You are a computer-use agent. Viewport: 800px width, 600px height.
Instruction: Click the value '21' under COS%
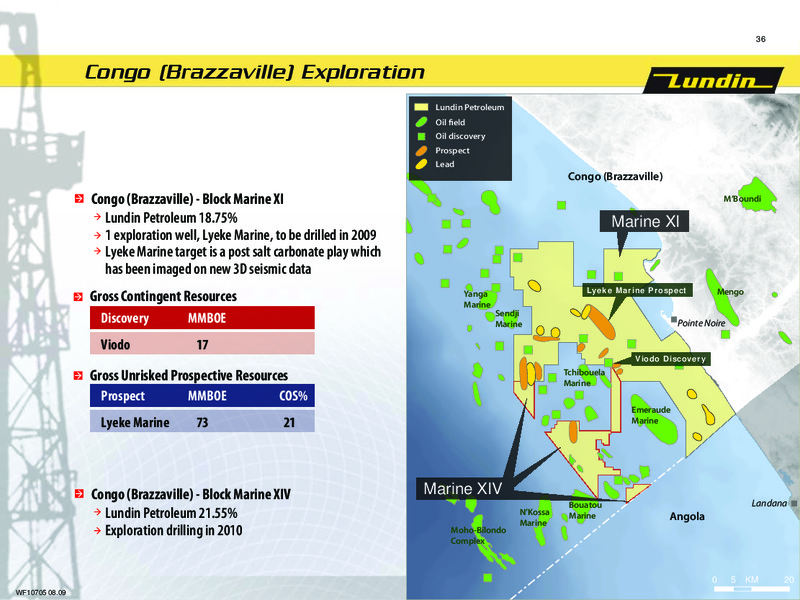click(289, 423)
